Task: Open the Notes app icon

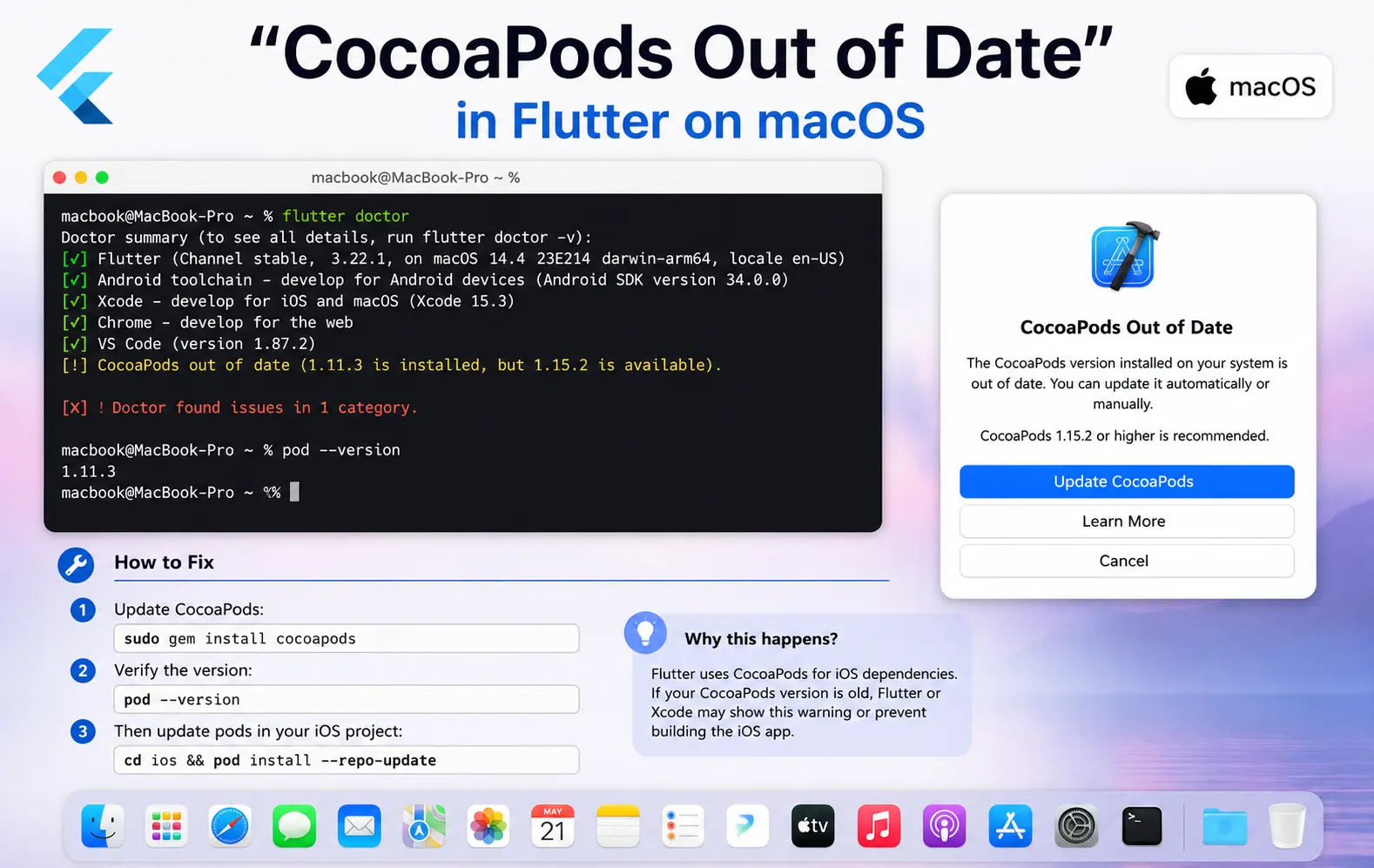Action: (x=618, y=825)
